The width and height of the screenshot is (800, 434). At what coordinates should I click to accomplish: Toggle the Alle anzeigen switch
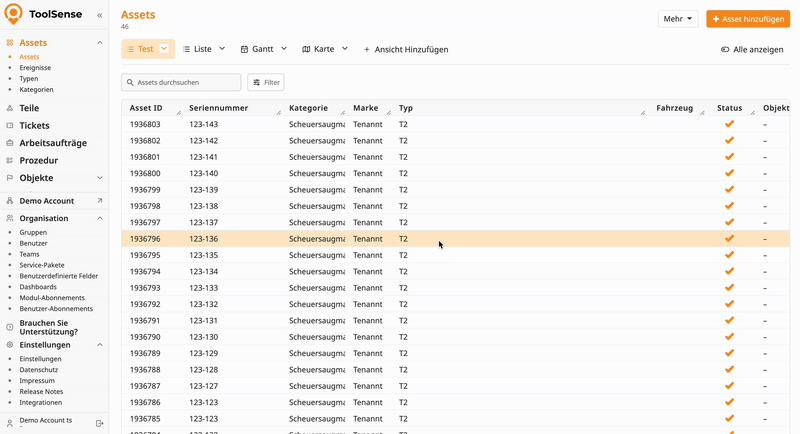point(725,49)
